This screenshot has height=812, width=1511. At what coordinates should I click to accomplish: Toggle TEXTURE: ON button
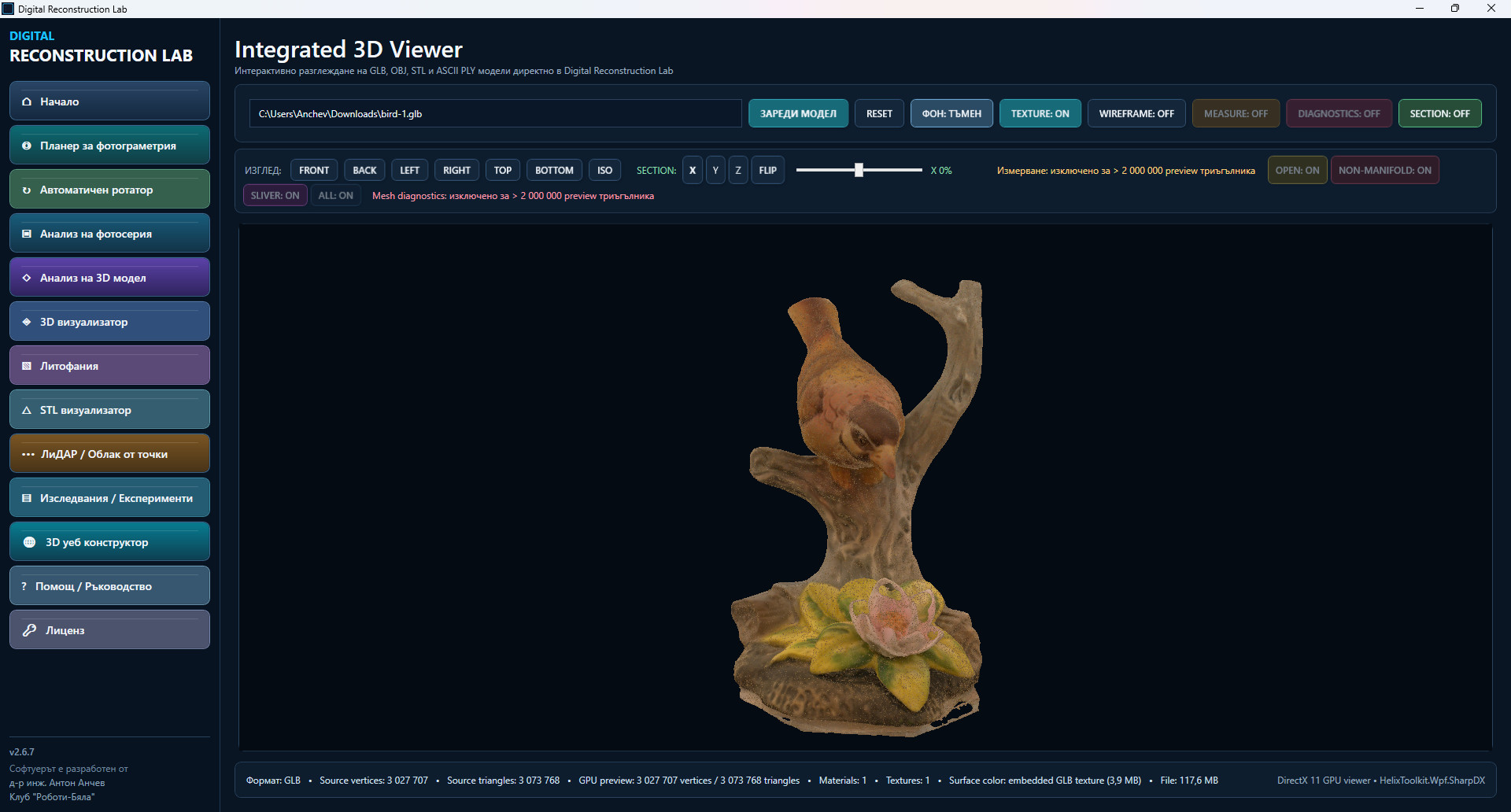[1040, 113]
